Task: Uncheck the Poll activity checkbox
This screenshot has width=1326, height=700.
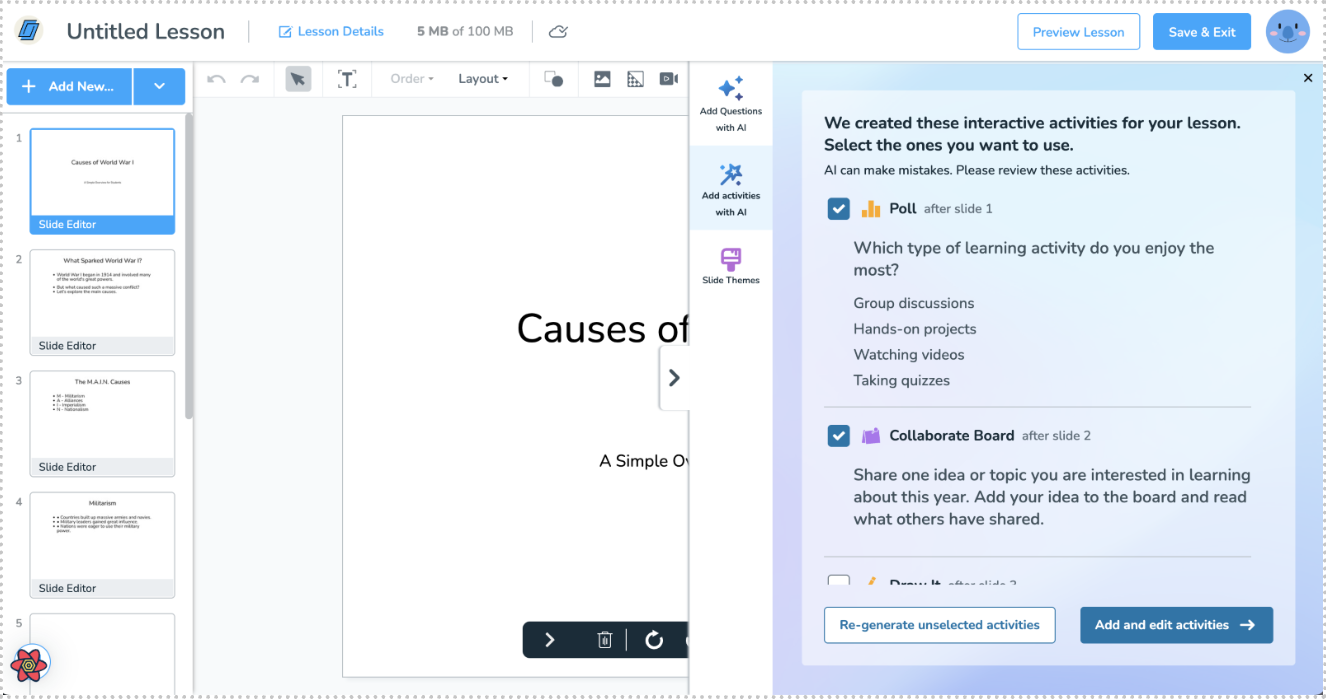Action: coord(839,209)
